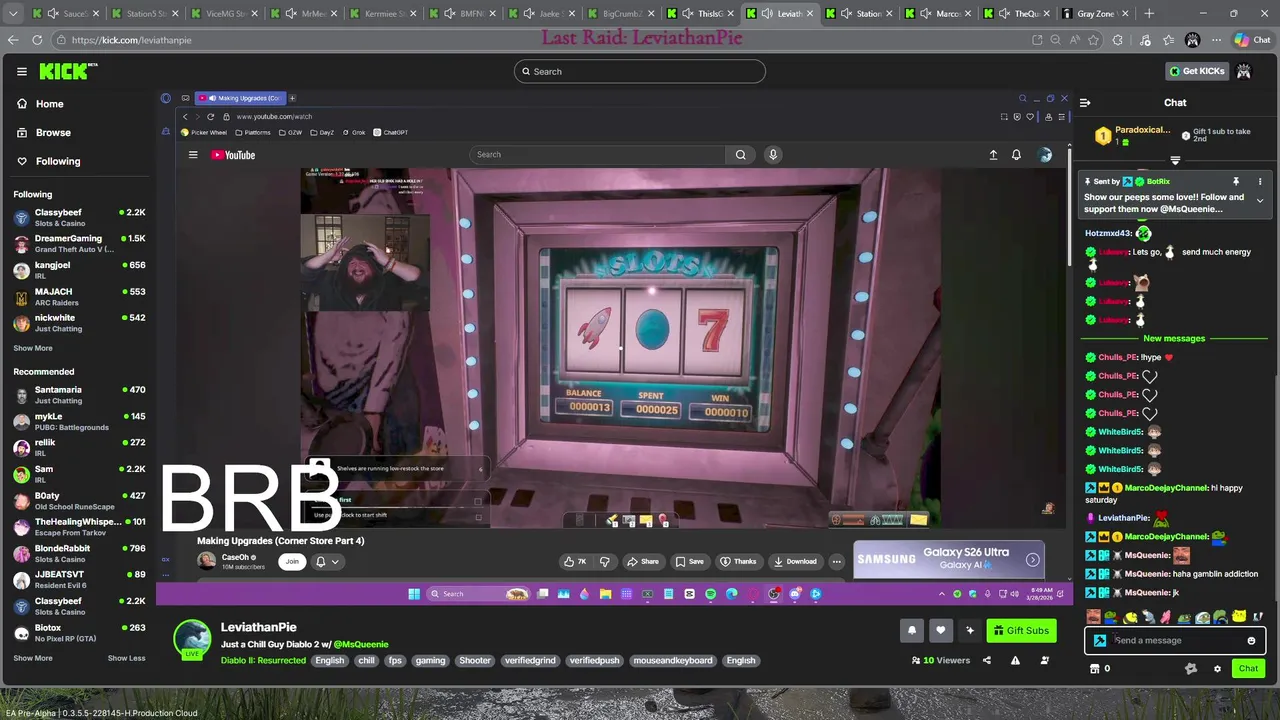This screenshot has width=1280, height=720.
Task: Toggle follow heart button for LeviathanPie
Action: (x=940, y=630)
